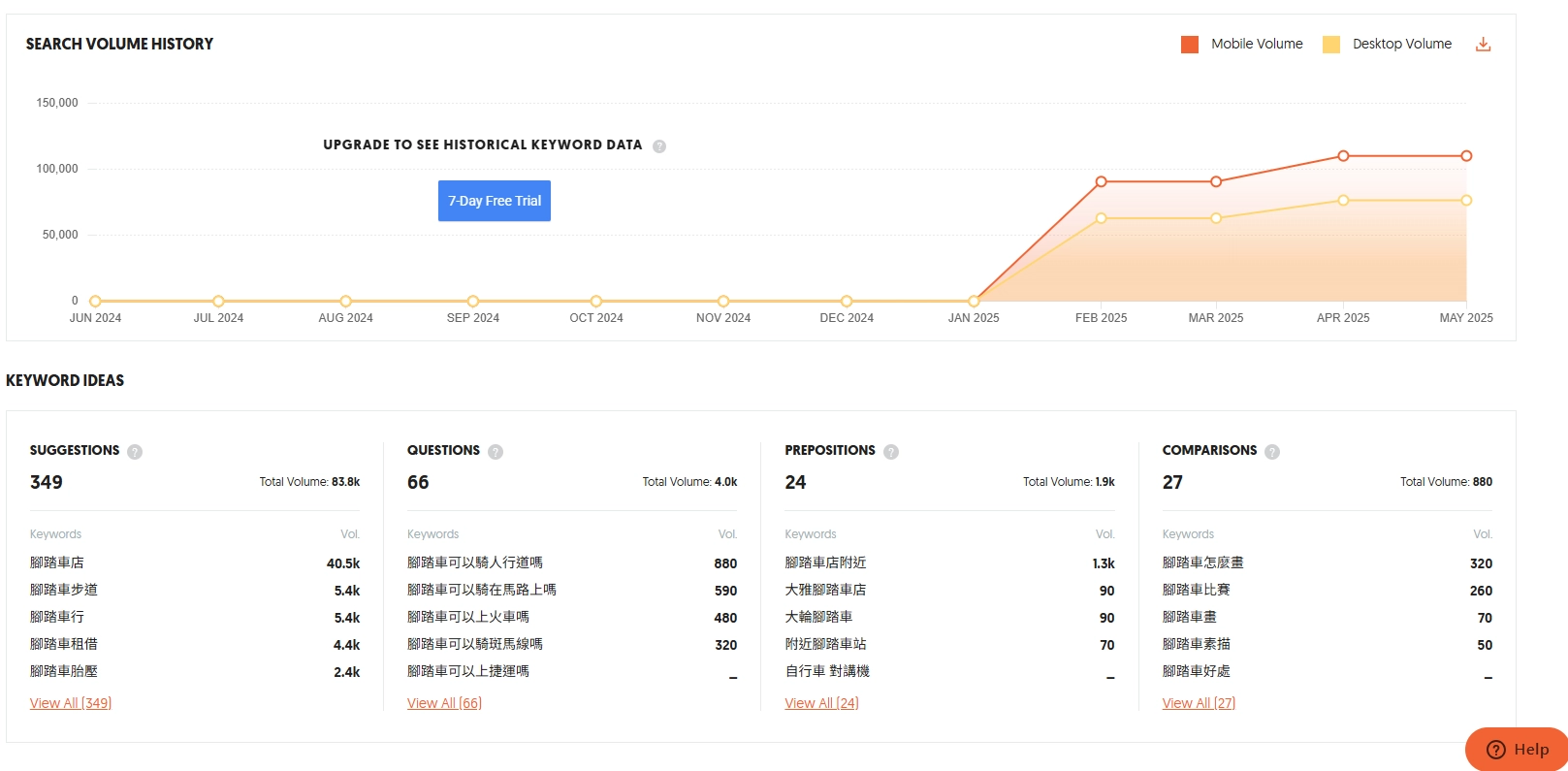Viewport: 1568px width, 771px height.
Task: Select mobile data point for APR 2025
Action: click(x=1343, y=156)
